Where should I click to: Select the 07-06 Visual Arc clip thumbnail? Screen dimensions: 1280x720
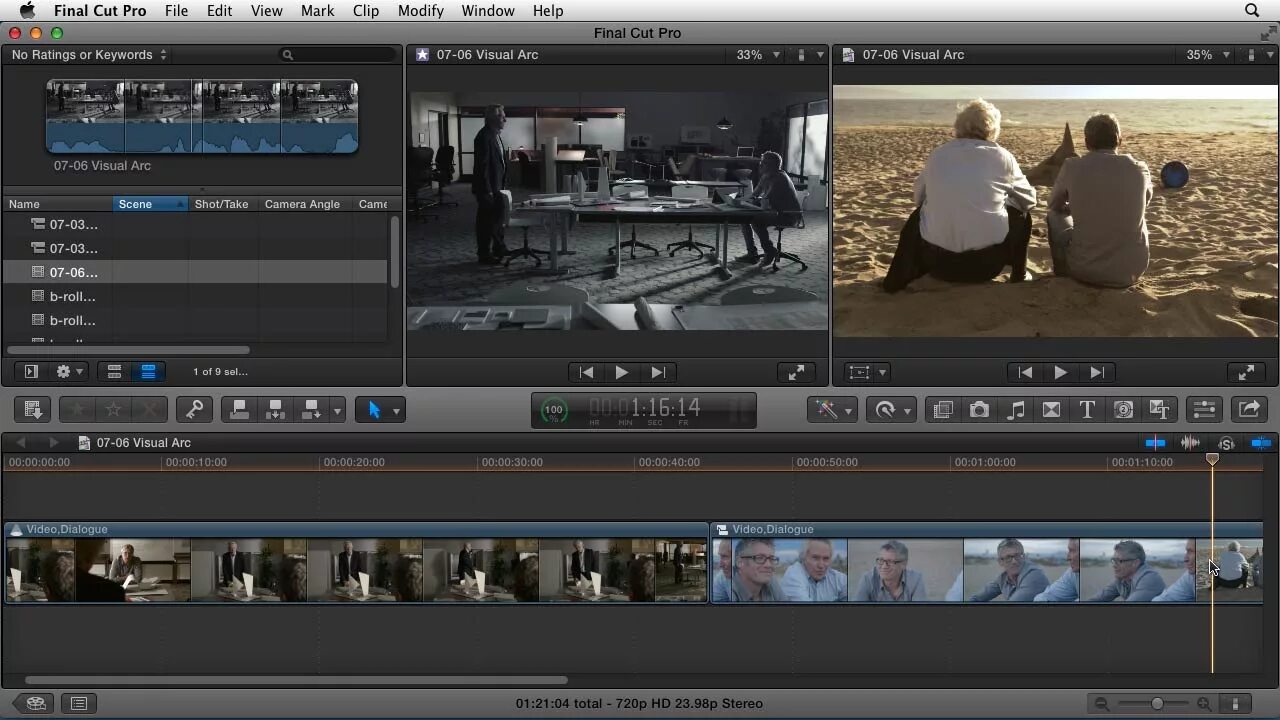point(200,115)
